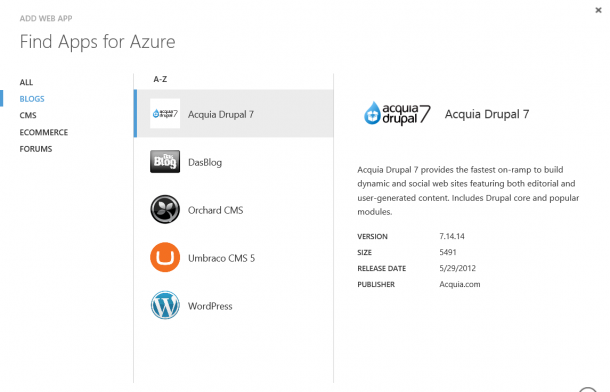Select Acquia Drupal 7 in the list
This screenshot has width=610, height=392.
(233, 114)
